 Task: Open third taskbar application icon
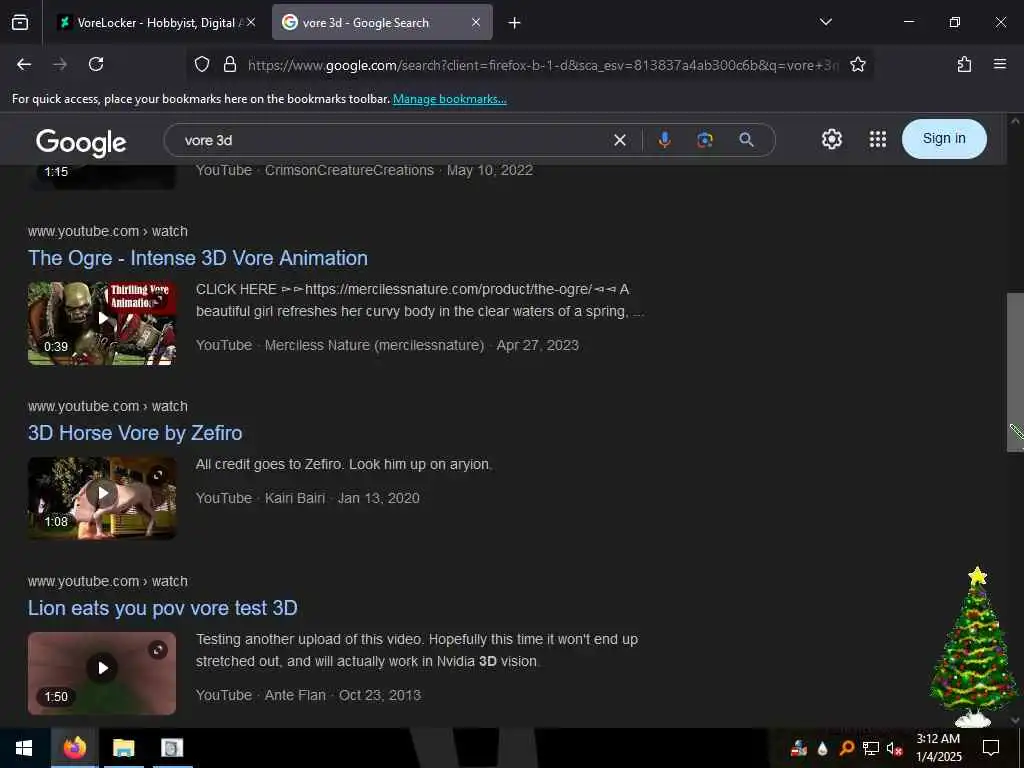(172, 748)
